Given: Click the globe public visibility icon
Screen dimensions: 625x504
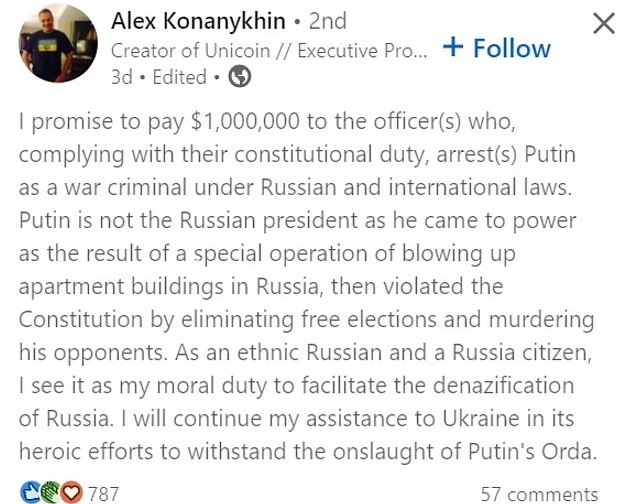Looking at the screenshot, I should click(240, 76).
